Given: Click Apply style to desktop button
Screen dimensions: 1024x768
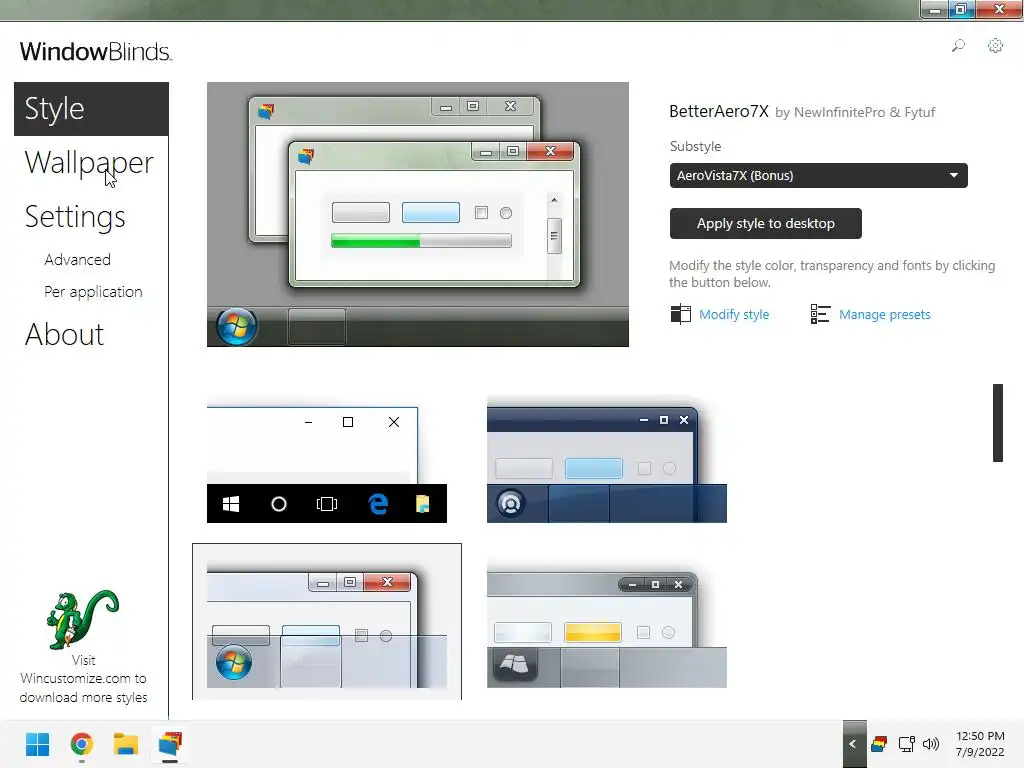Looking at the screenshot, I should coord(765,223).
